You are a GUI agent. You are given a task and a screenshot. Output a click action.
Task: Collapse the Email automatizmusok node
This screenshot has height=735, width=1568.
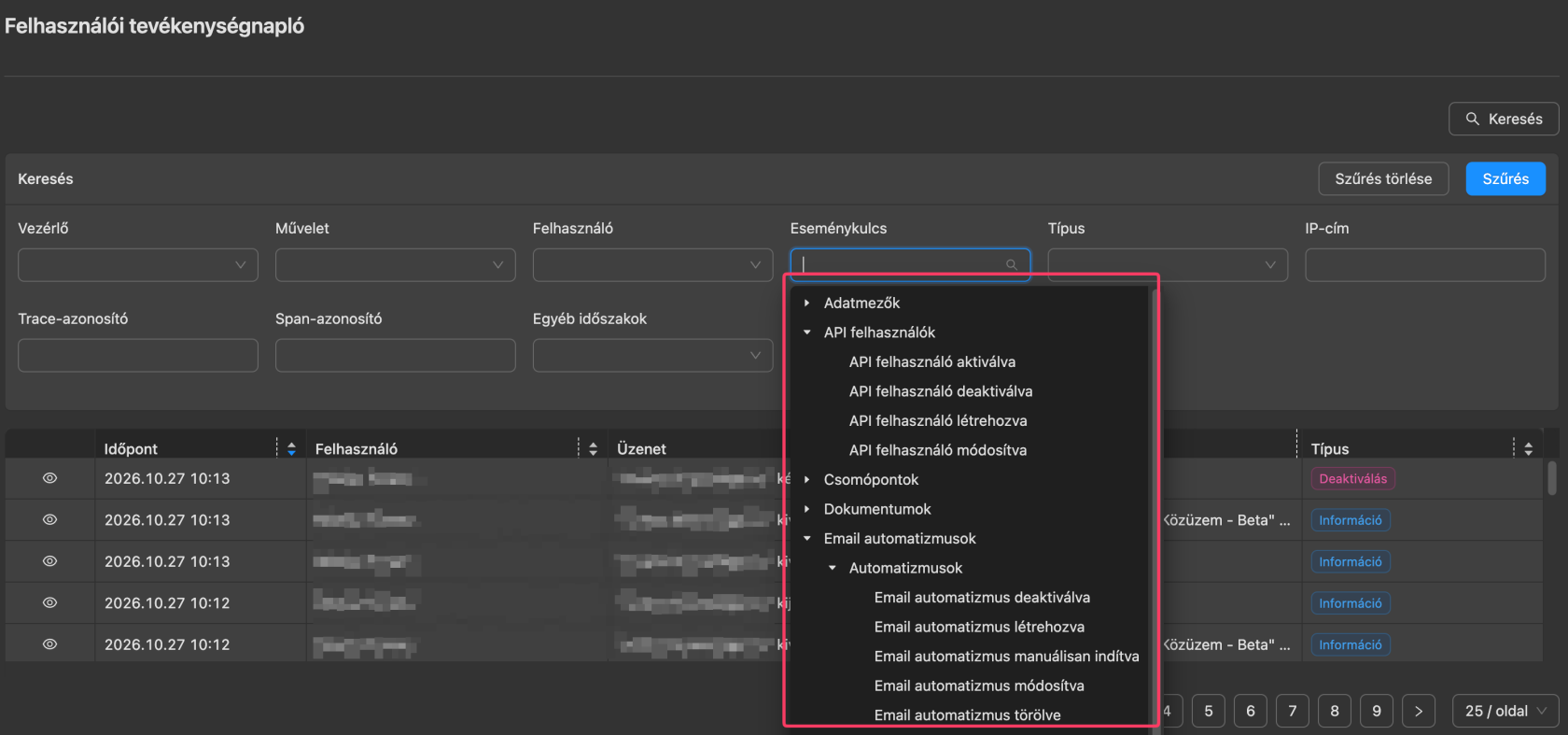pos(807,539)
